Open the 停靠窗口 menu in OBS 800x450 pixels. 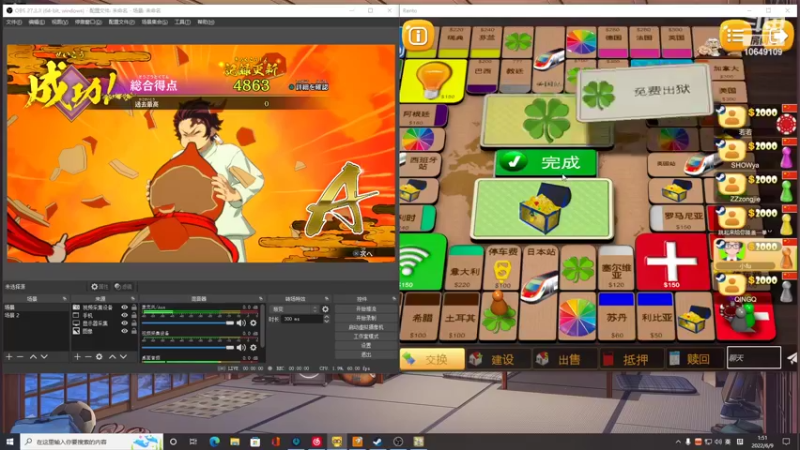point(88,22)
